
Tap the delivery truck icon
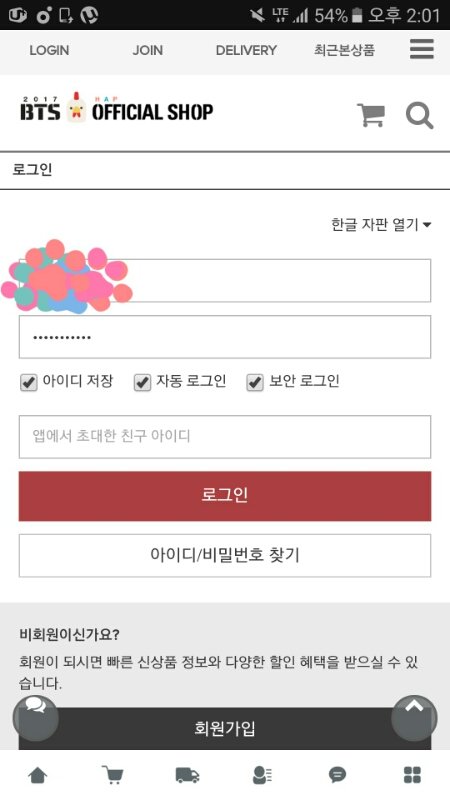[187, 776]
